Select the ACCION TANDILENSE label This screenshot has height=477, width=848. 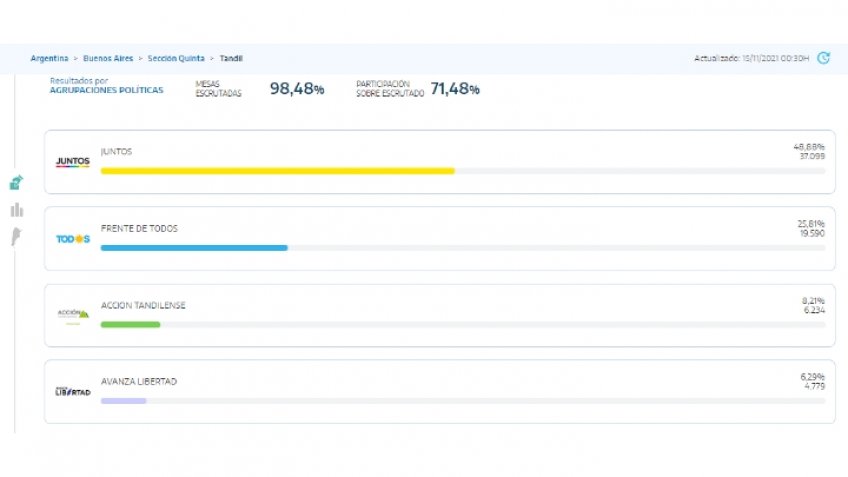[143, 306]
